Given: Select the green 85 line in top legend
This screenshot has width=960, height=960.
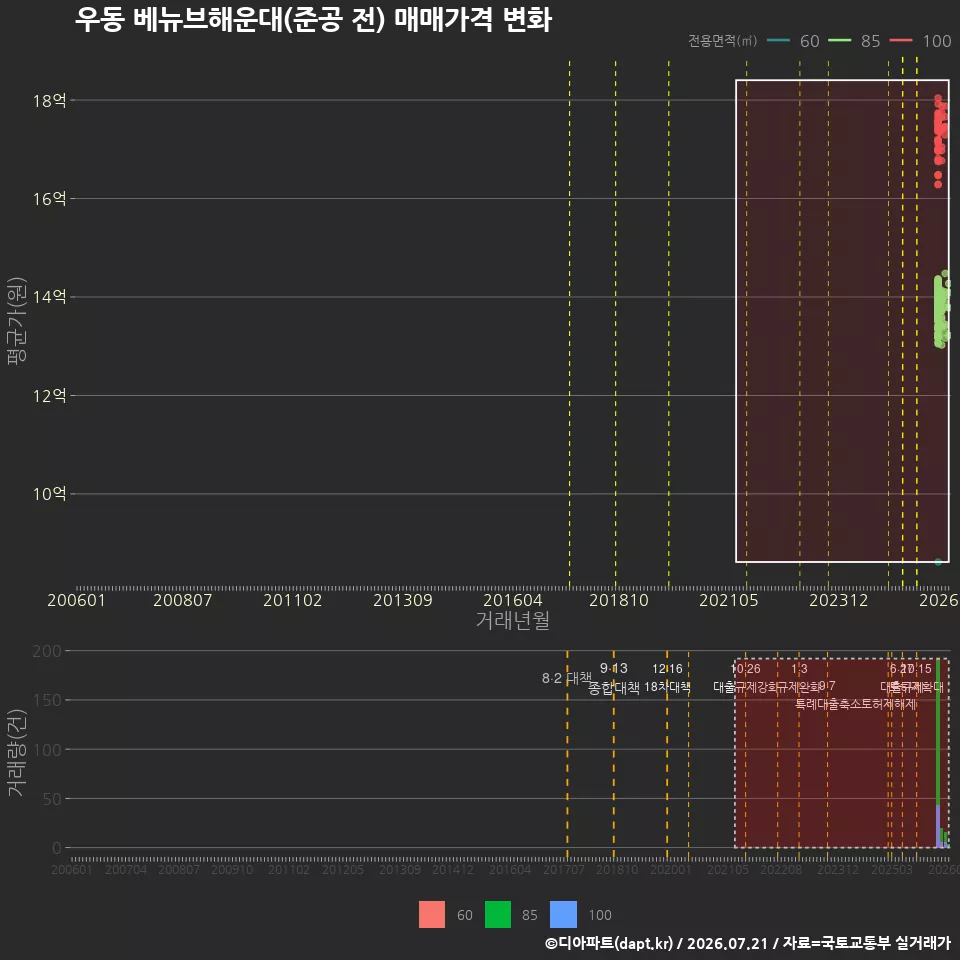Looking at the screenshot, I should (839, 40).
